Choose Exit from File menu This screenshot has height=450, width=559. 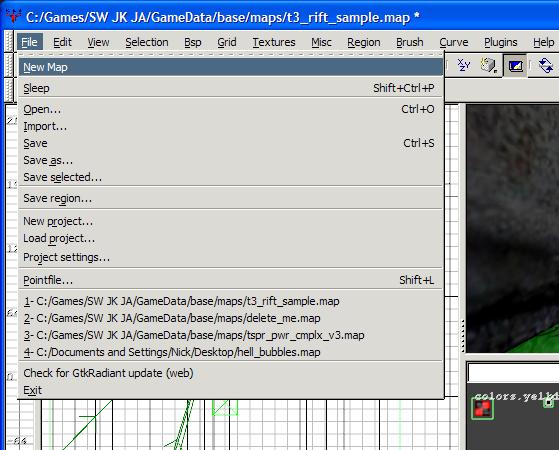coord(231,390)
